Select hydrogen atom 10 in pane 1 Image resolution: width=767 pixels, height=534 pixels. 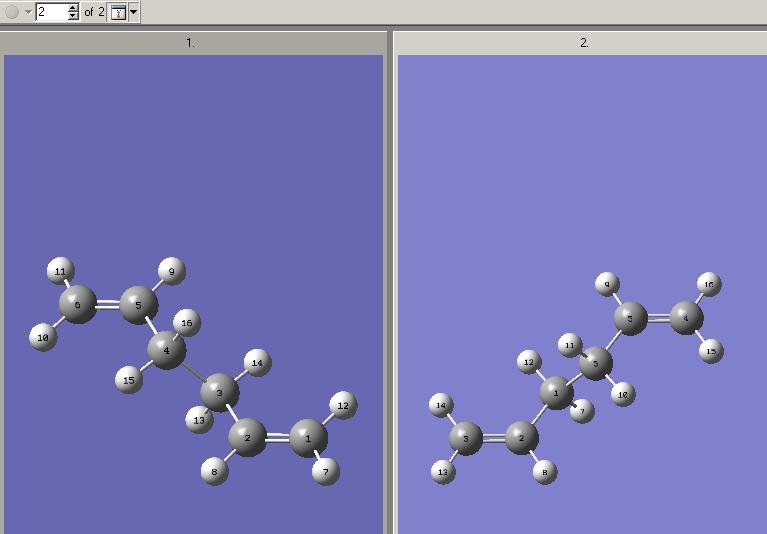[x=43, y=337]
